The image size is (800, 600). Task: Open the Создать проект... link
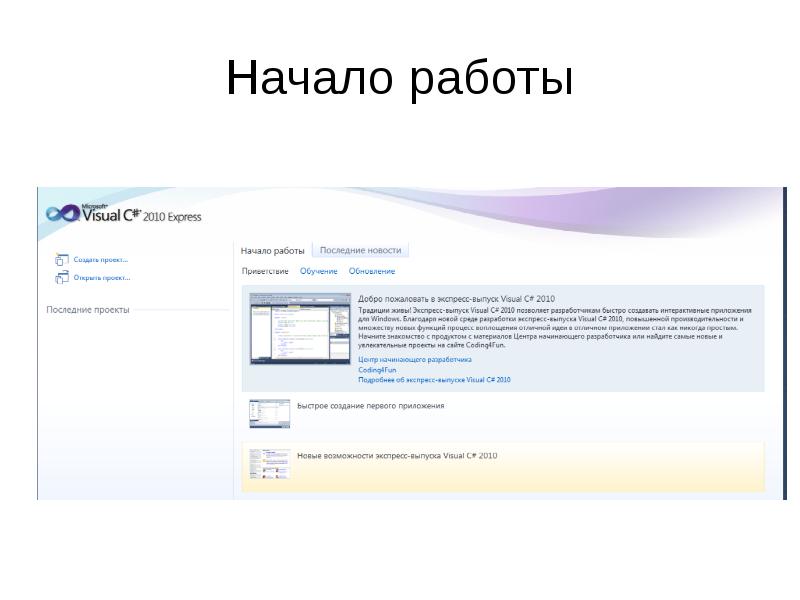(x=101, y=260)
